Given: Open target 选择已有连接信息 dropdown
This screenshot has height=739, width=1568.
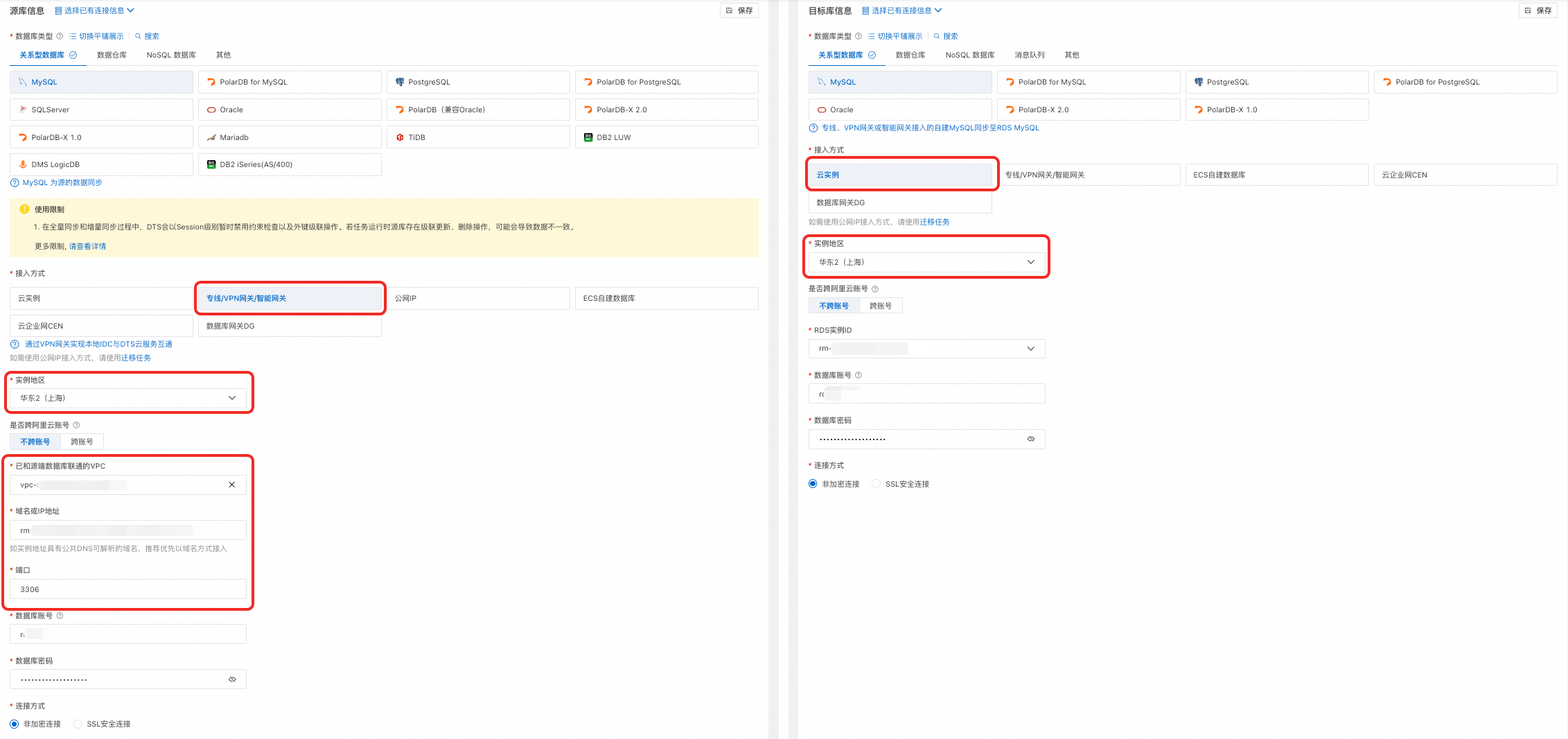Looking at the screenshot, I should point(901,10).
